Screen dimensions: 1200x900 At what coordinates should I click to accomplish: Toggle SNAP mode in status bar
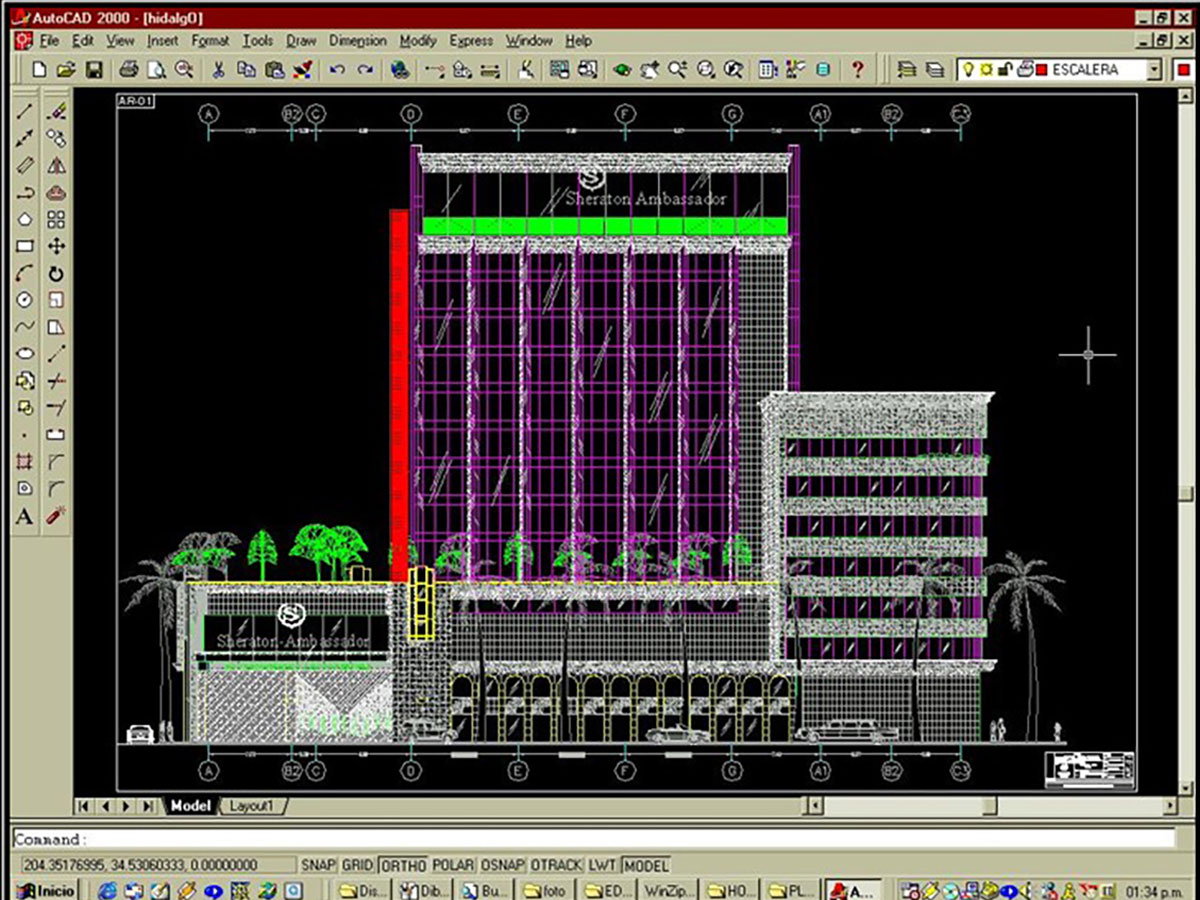pos(319,865)
